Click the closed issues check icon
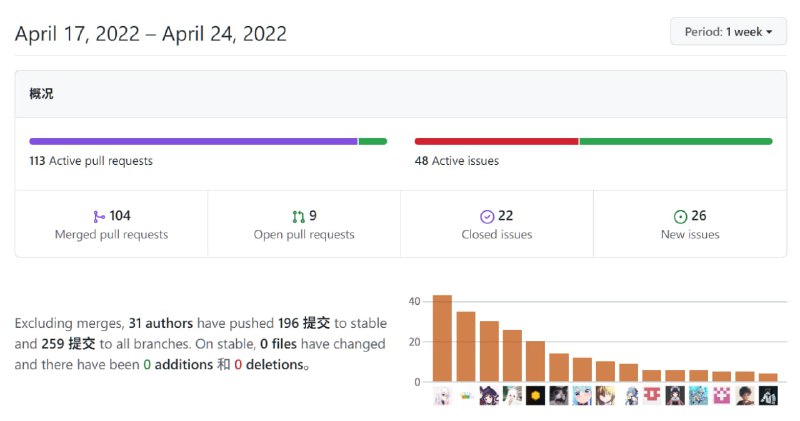Image resolution: width=800 pixels, height=421 pixels. point(487,216)
